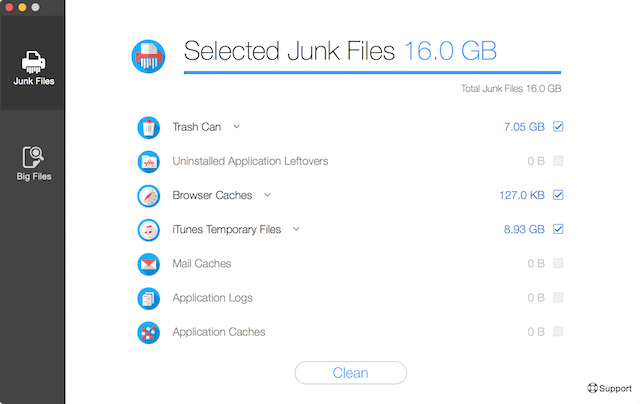The image size is (640, 404).
Task: Click the Uninstalled Application Leftovers icon
Action: click(149, 162)
